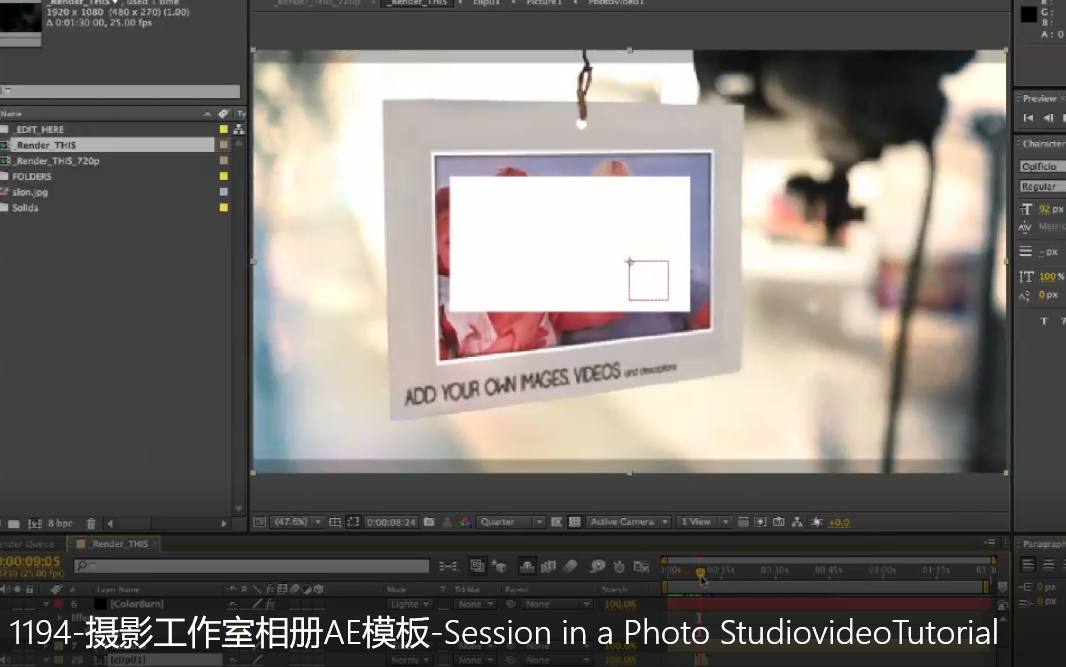Screen dimensions: 1066x667
Task: Close the _Render_THIS timeline tab
Action: coord(155,543)
